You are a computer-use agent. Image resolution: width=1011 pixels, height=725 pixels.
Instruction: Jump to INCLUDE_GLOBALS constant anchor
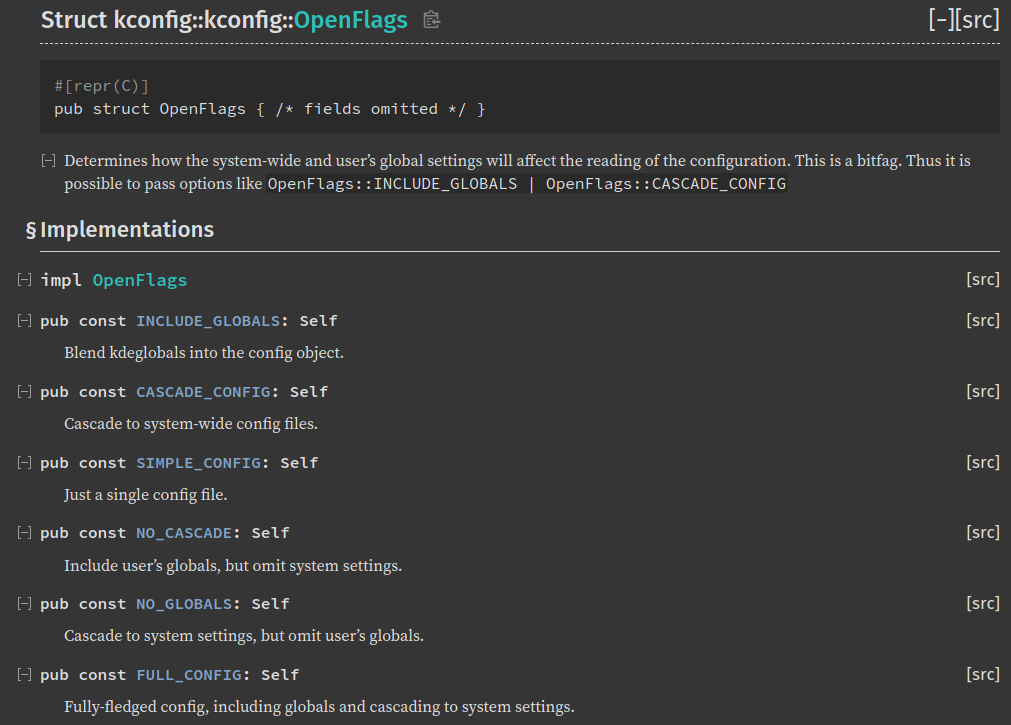[208, 321]
